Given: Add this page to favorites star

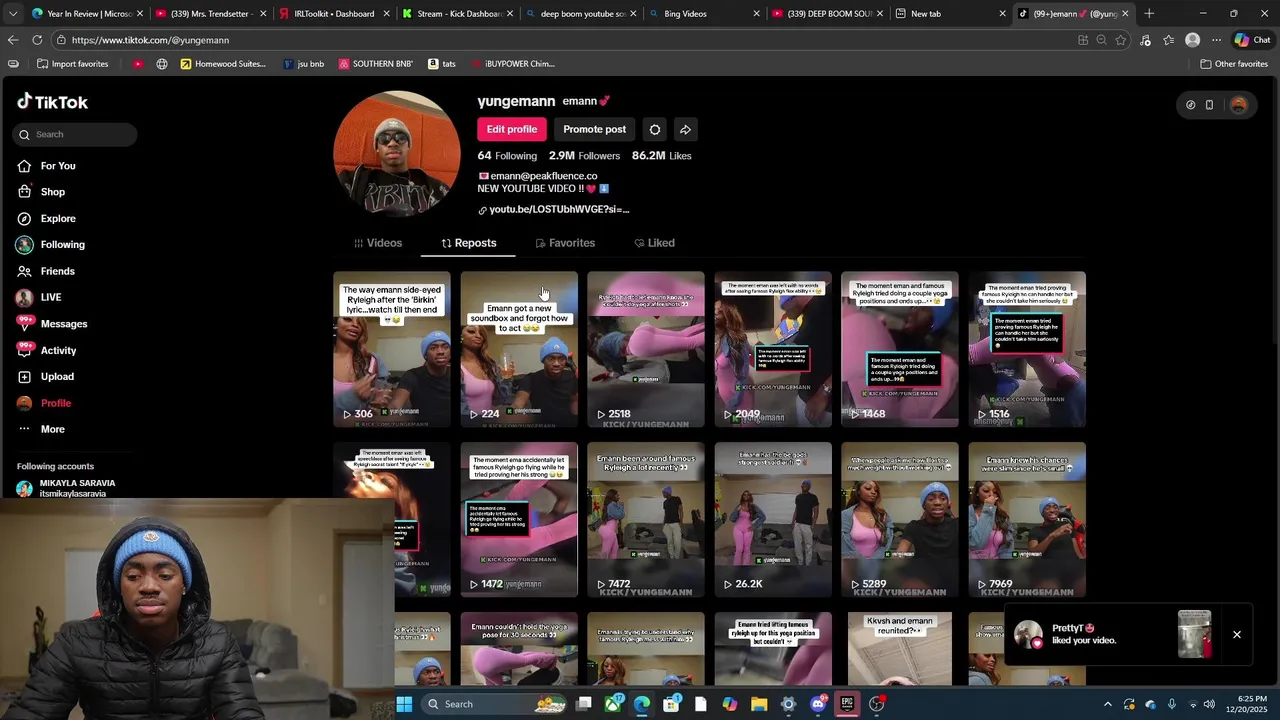Looking at the screenshot, I should coord(1121,40).
